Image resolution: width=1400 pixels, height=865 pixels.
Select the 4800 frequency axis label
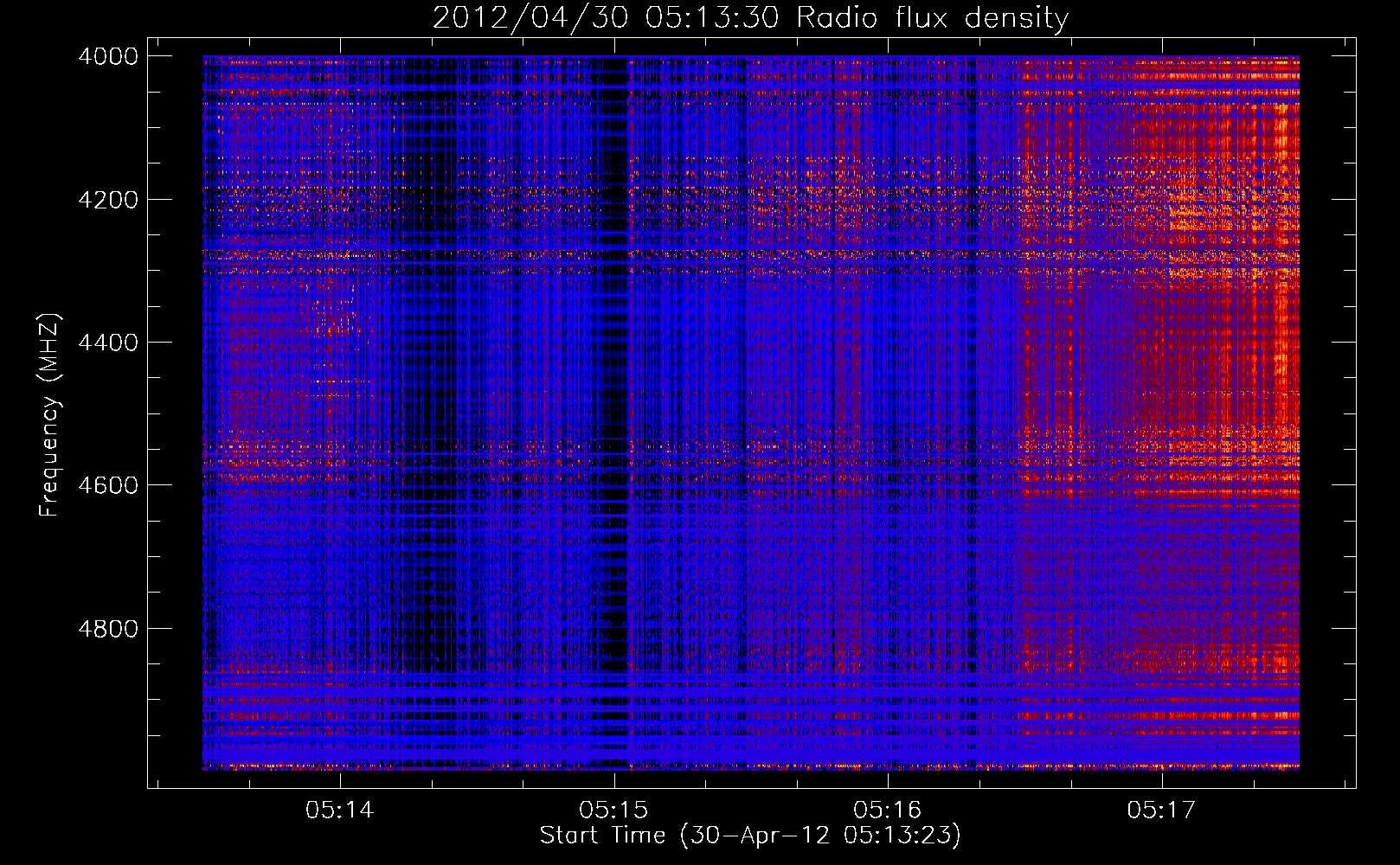pyautogui.click(x=108, y=628)
